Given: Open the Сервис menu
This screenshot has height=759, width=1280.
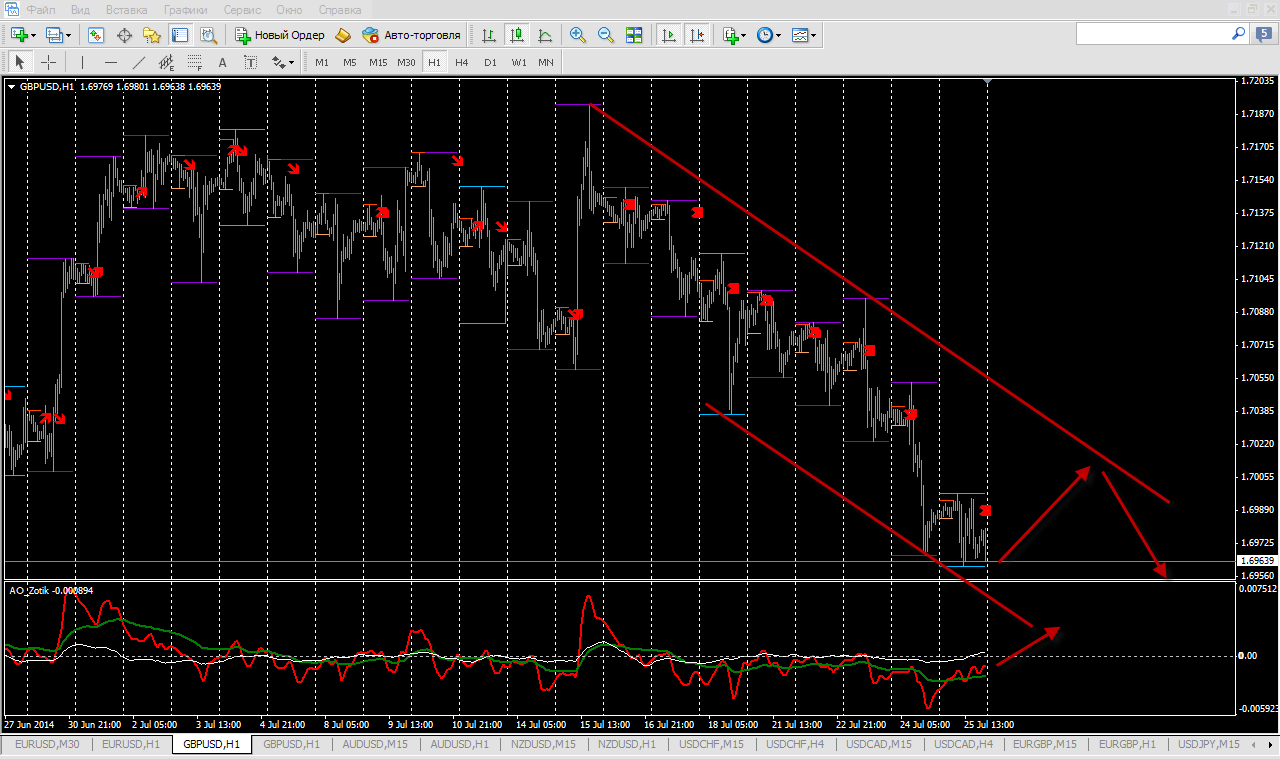Looking at the screenshot, I should point(242,9).
